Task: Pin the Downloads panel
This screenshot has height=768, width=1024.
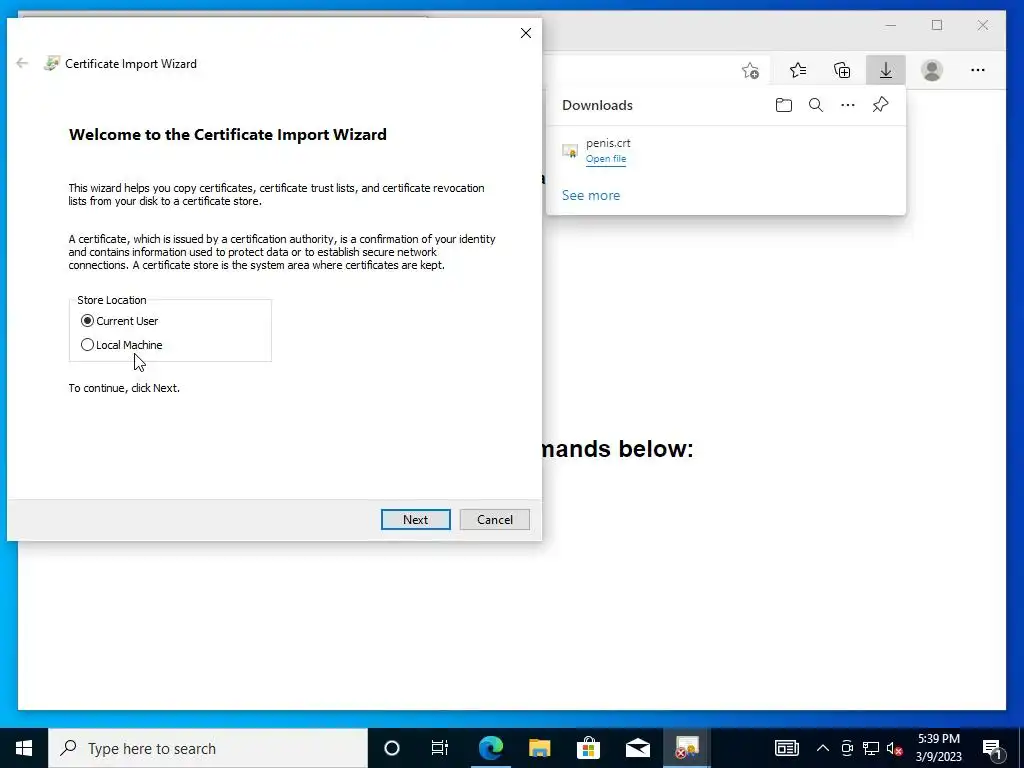Action: point(880,105)
